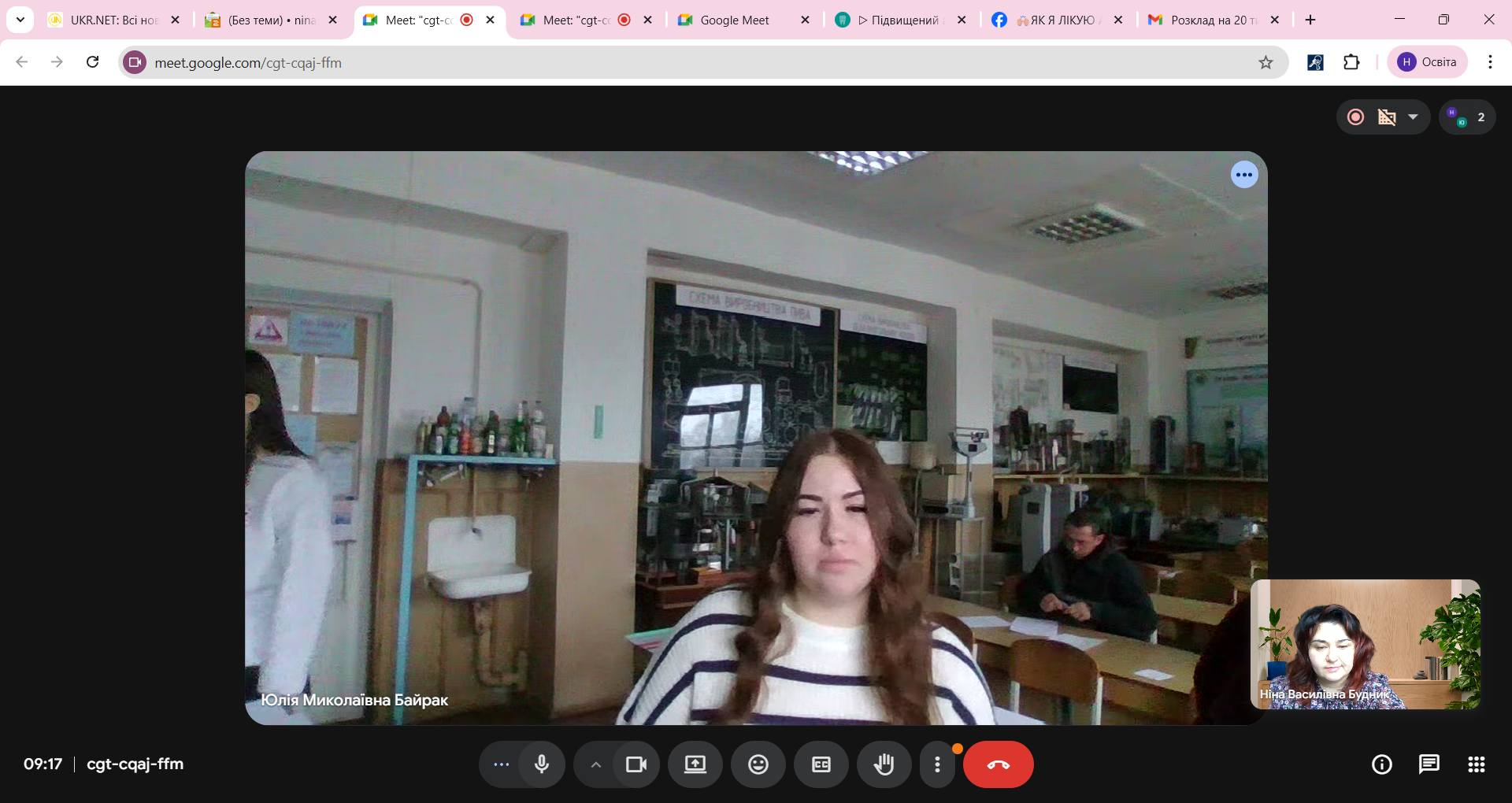The width and height of the screenshot is (1512, 803).
Task: Open the chat with everyone panel
Action: coord(1429,764)
